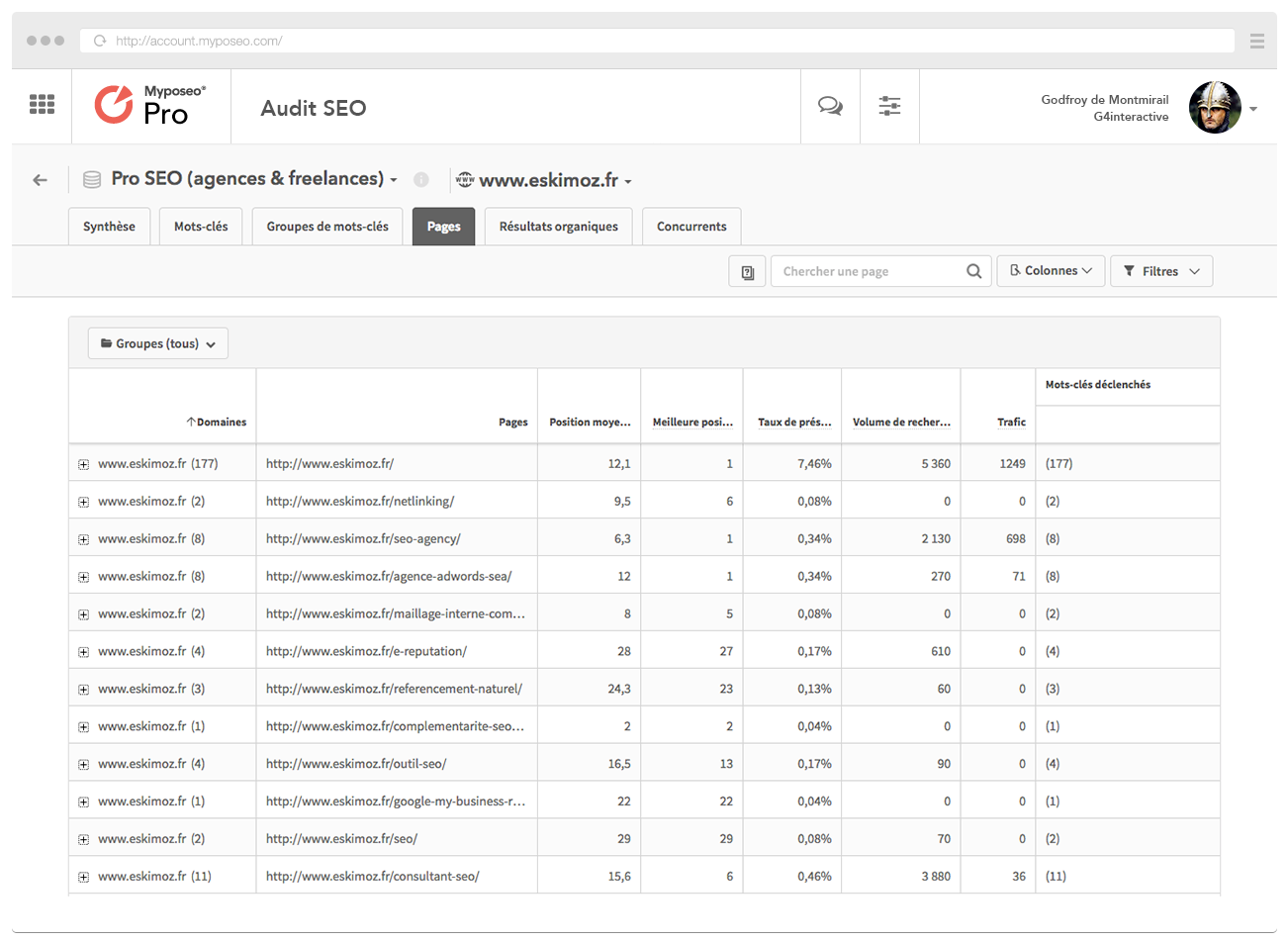Expand the google-my-business row plus icon
Screen dimensions: 1288x942
click(83, 802)
